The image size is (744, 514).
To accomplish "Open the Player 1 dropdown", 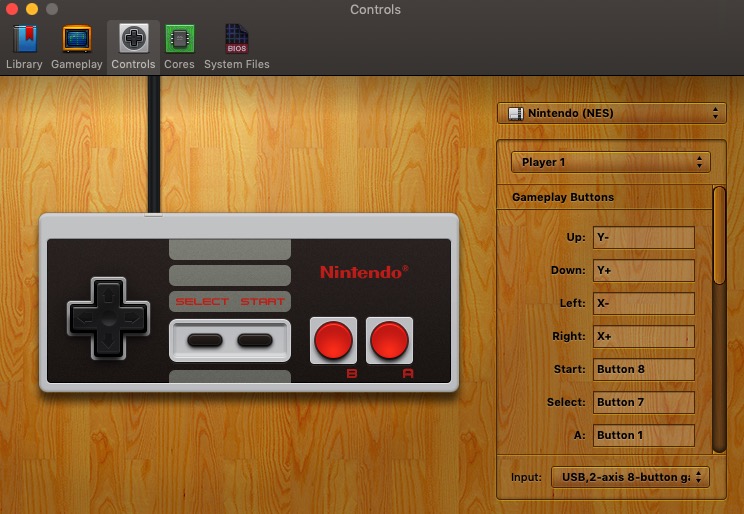I will pyautogui.click(x=611, y=162).
